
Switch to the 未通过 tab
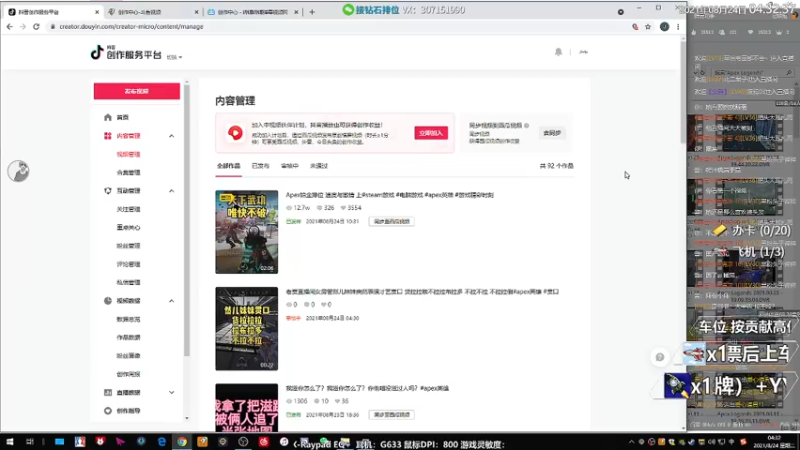[x=319, y=166]
